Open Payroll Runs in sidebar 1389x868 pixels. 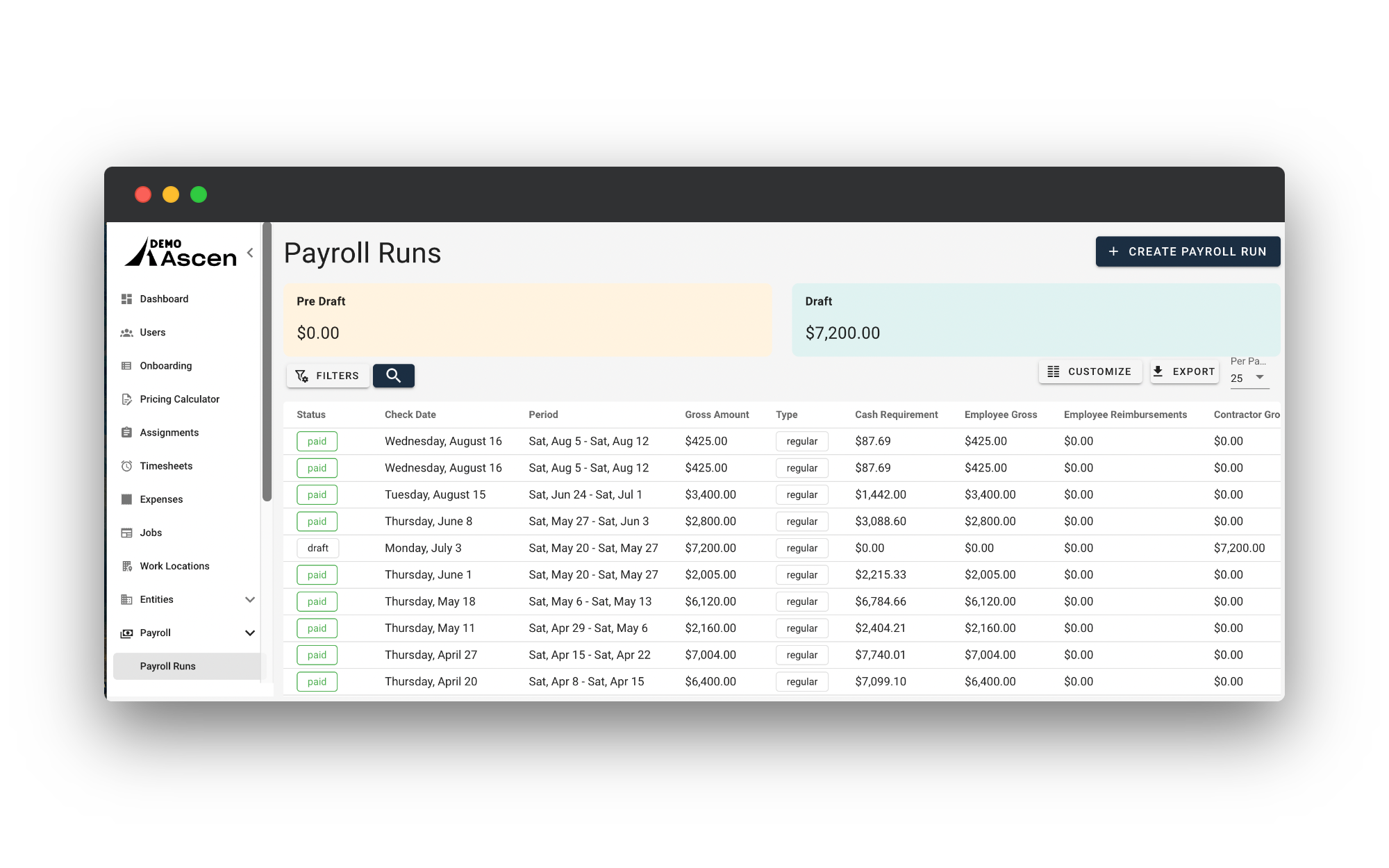tap(168, 666)
